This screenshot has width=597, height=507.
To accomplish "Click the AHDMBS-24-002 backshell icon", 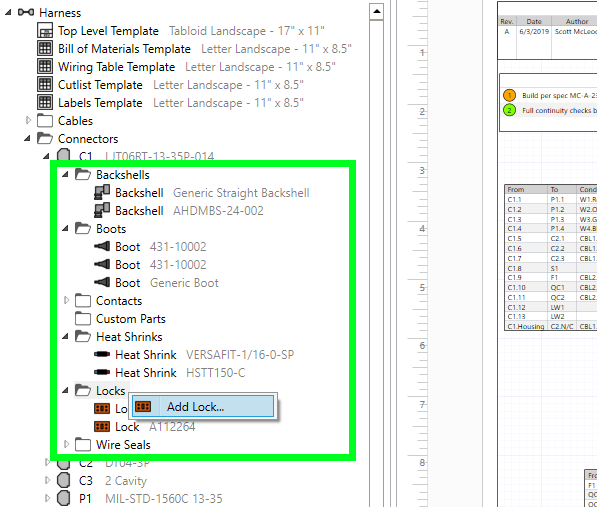I will coord(102,210).
